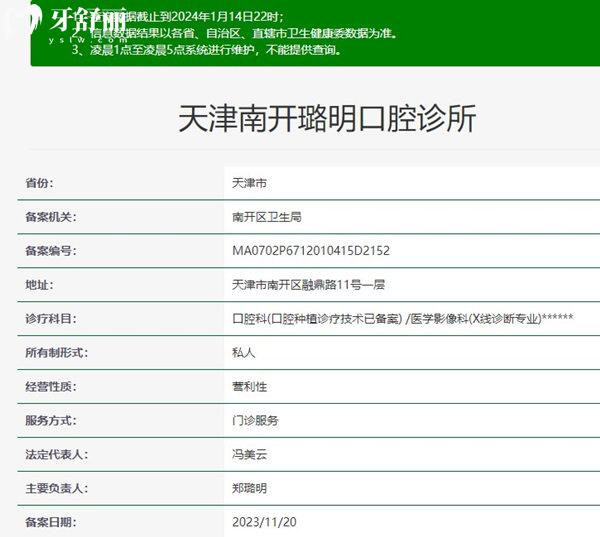
Task: Click the 法定代表人 label
Action: [57, 454]
